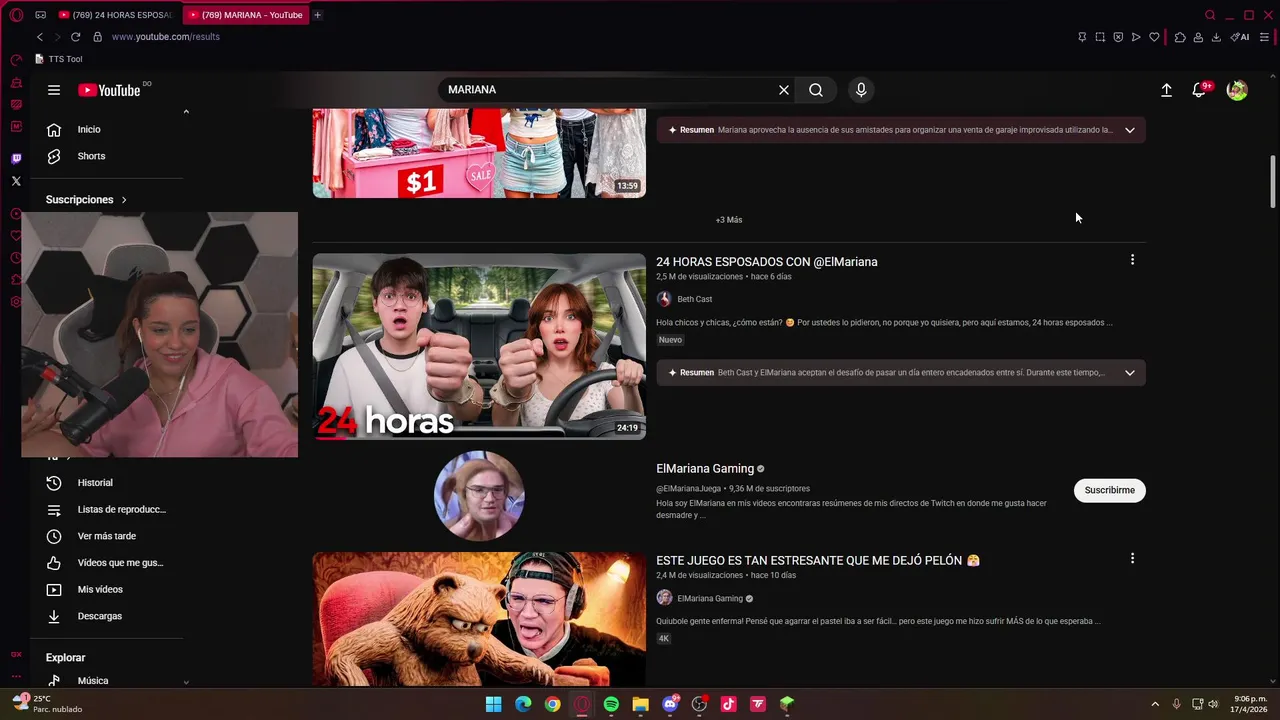Open more options for 24 HORAS ESPOSADOS video
The image size is (1280, 720).
[x=1132, y=260]
